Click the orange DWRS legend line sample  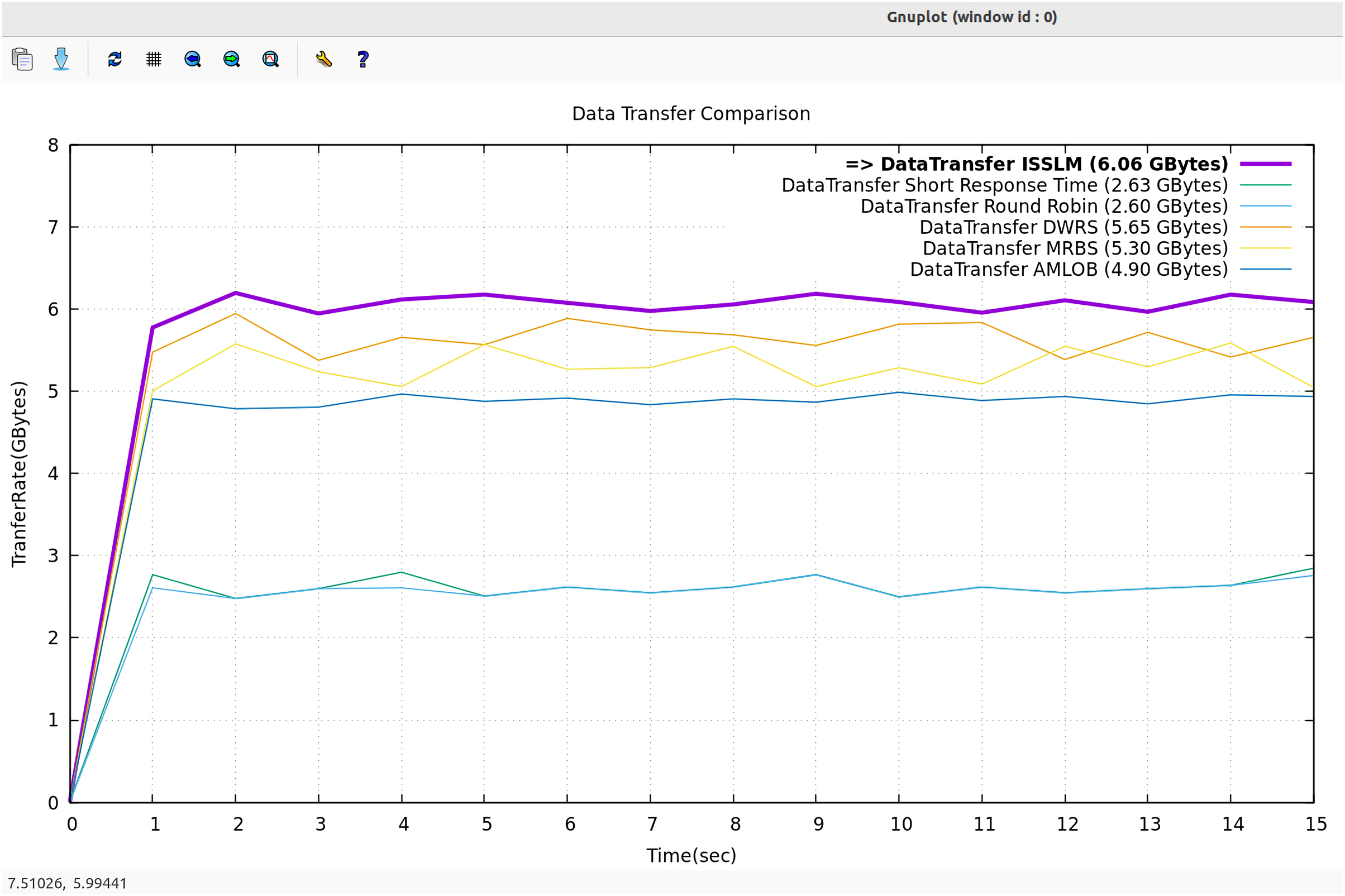coord(1265,227)
